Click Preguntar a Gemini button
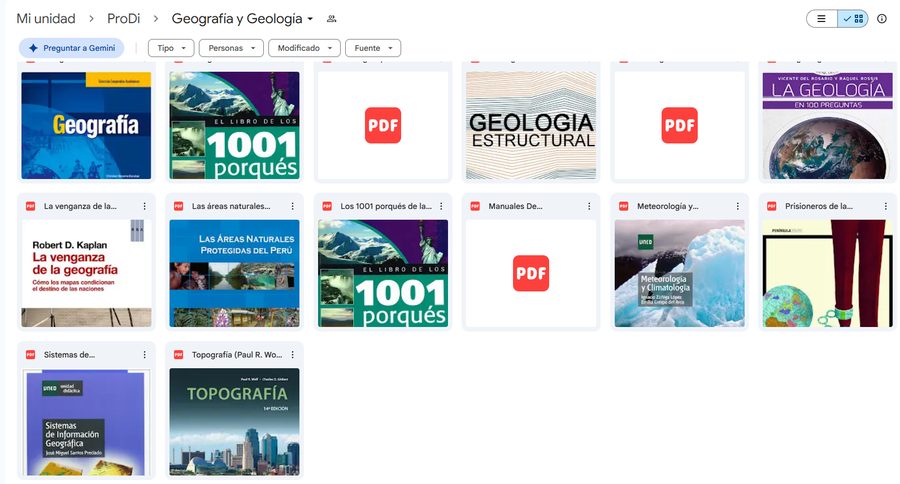The width and height of the screenshot is (900, 484). pos(72,48)
